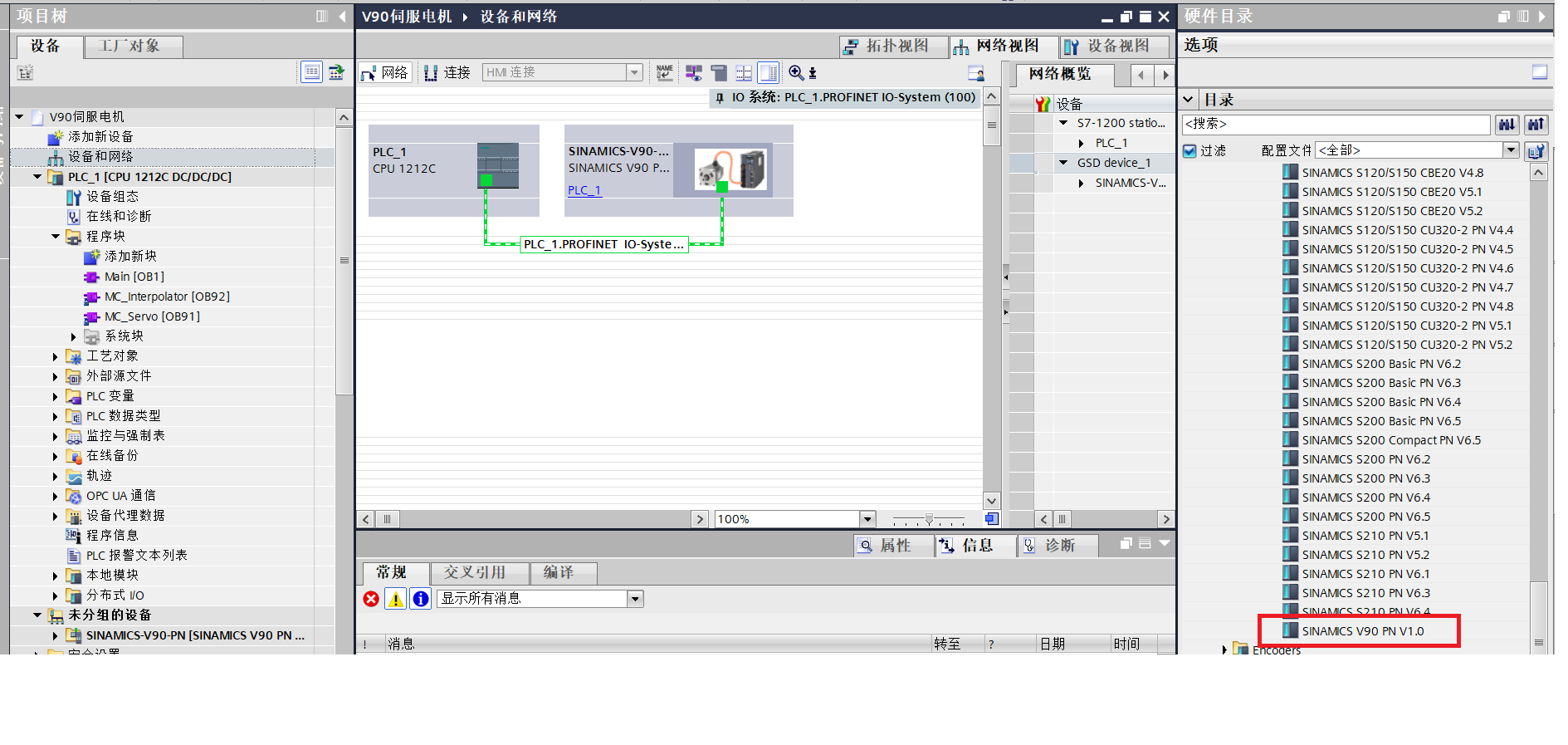Open the 配置文件 <全部> profile dropdown
The height and width of the screenshot is (745, 1568).
click(x=1511, y=150)
